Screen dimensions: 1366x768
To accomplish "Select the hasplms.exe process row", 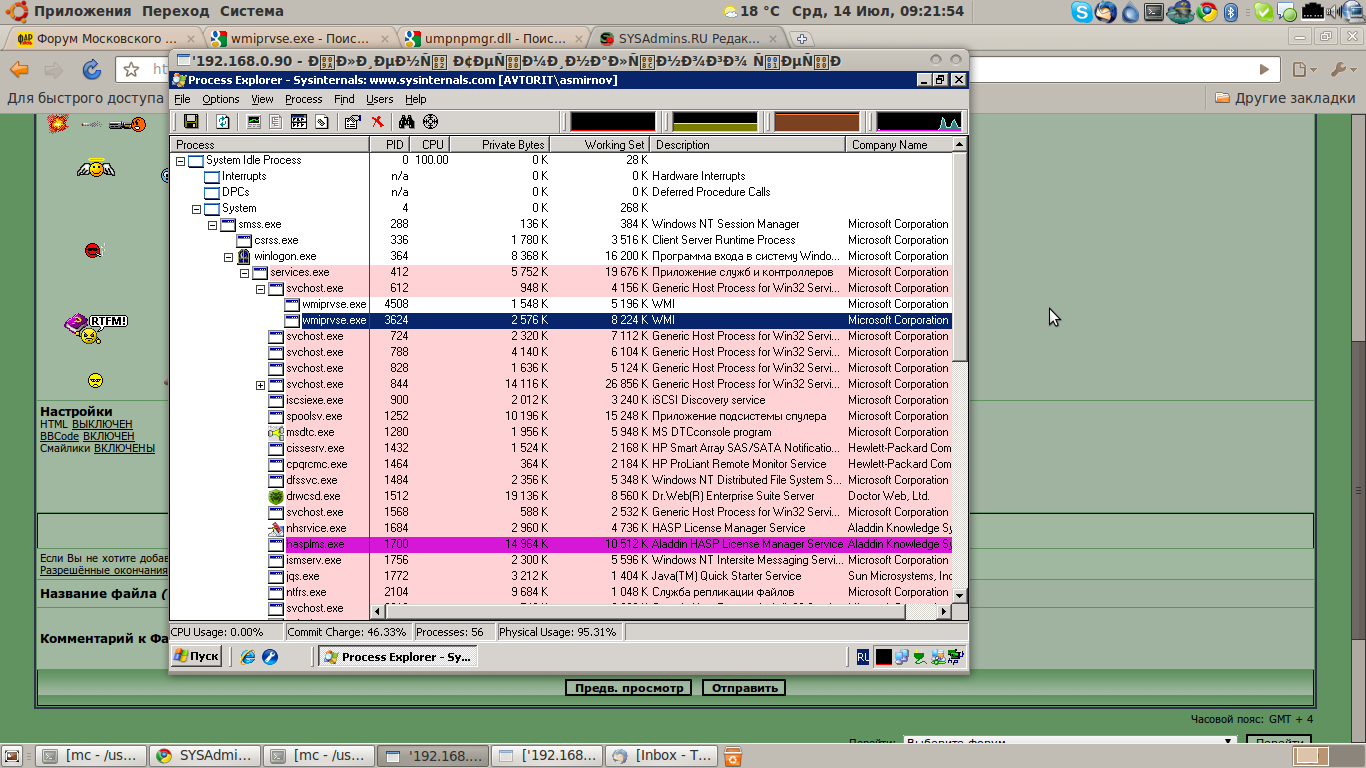I will [x=561, y=544].
